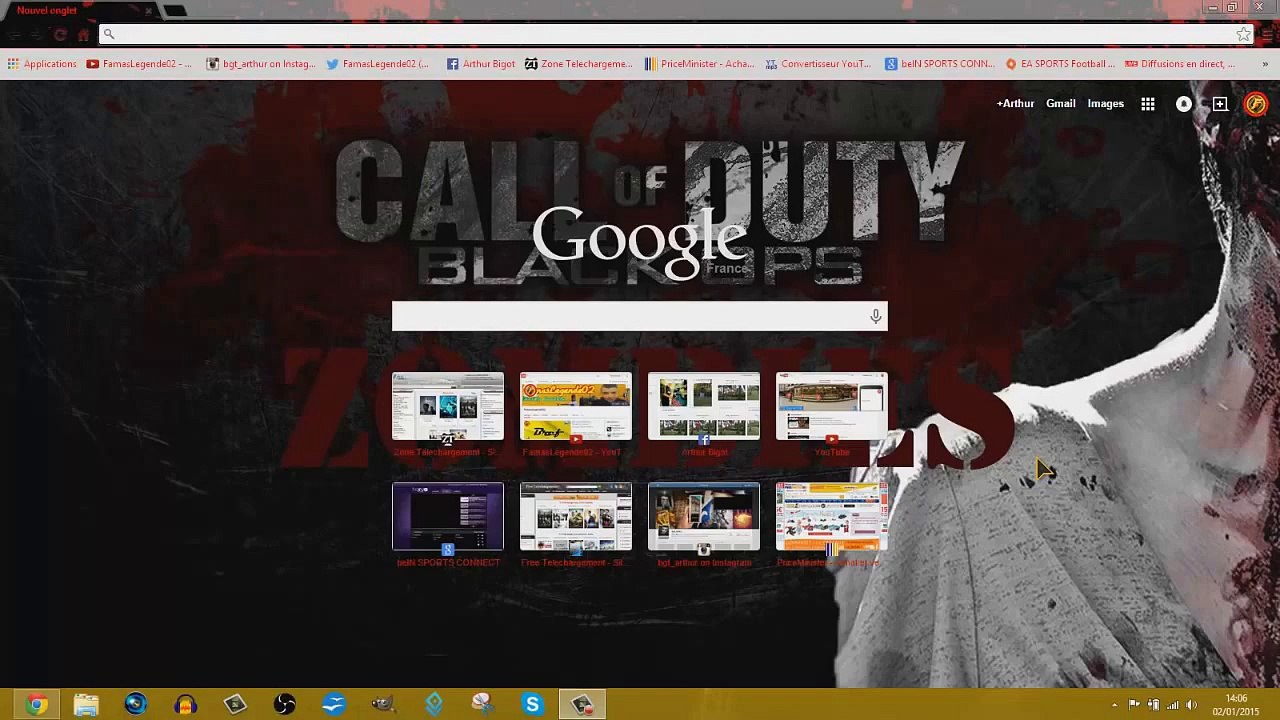Click the network icon in system tray
This screenshot has width=1280, height=720.
pos(1172,705)
